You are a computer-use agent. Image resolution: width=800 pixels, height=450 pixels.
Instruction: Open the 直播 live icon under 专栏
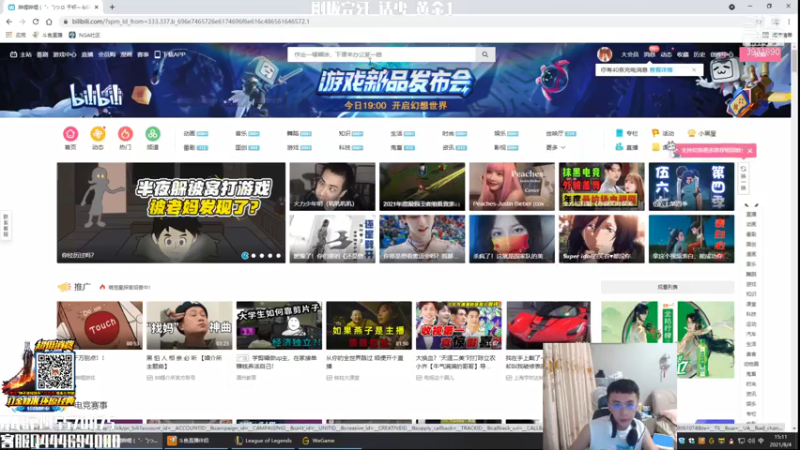(619, 147)
